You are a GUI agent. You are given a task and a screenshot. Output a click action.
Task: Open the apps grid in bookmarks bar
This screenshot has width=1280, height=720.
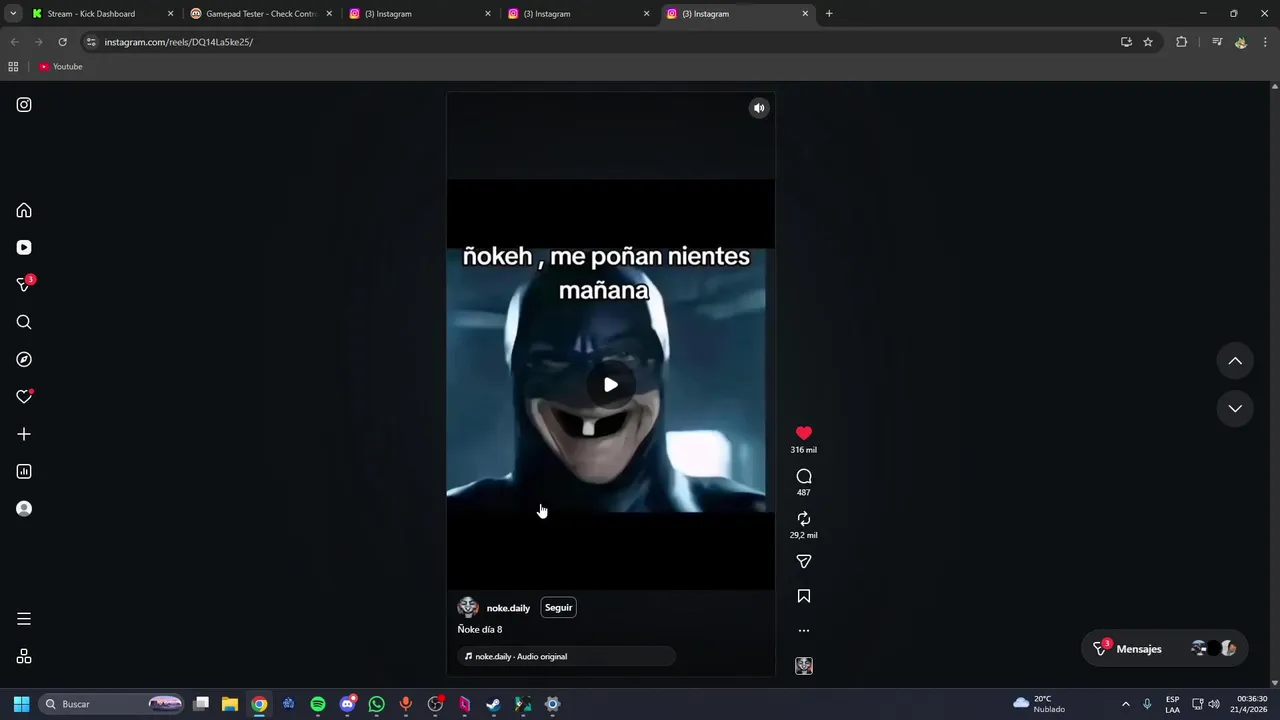pos(13,67)
